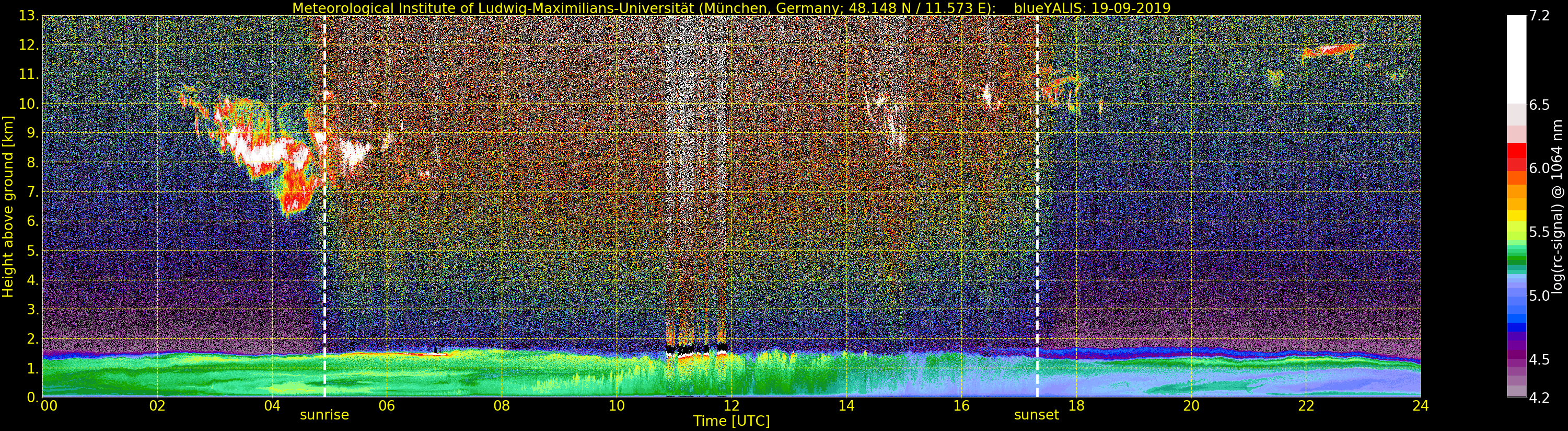1568x431 pixels.
Task: Click the '00' time tick label
Action: (48, 405)
